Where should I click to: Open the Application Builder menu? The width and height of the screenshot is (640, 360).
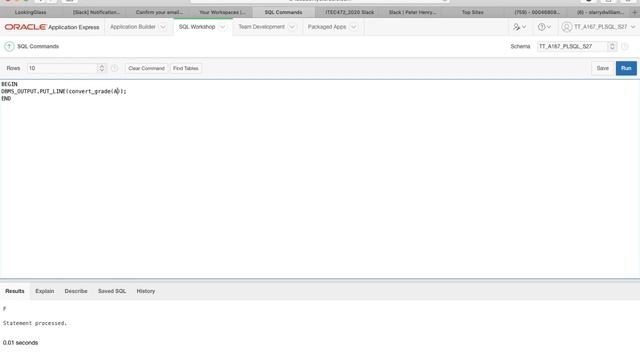[x=133, y=27]
